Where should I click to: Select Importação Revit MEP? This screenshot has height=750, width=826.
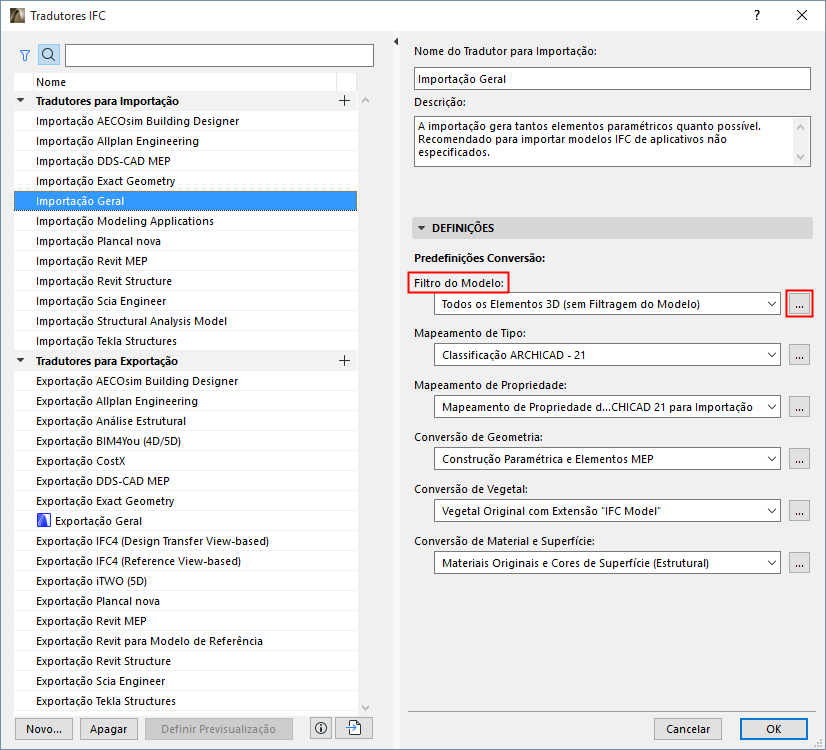185,261
